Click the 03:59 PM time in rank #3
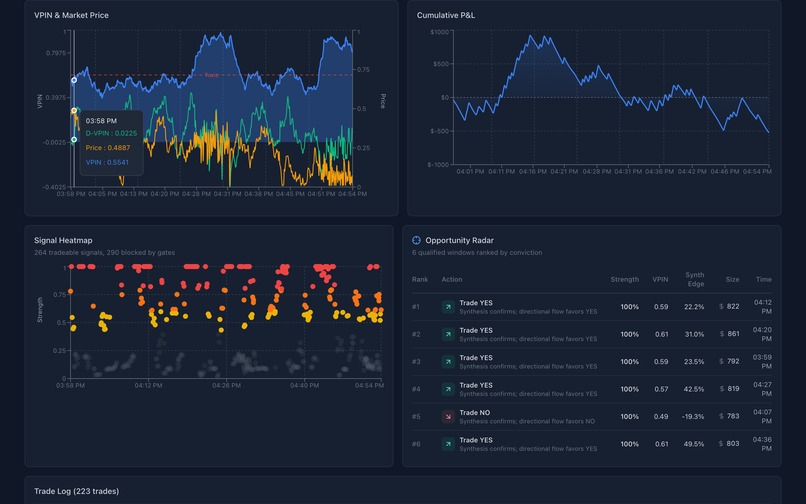The width and height of the screenshot is (806, 504). [762, 362]
